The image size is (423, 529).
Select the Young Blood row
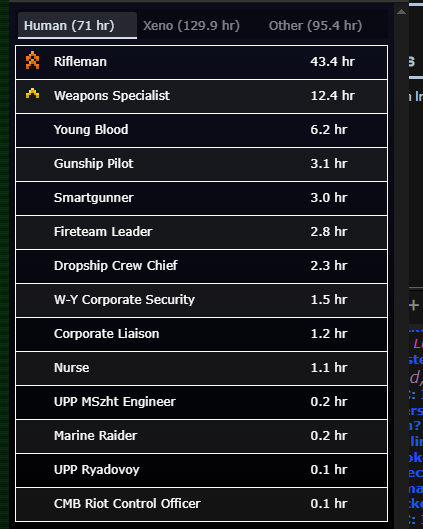[x=201, y=131]
